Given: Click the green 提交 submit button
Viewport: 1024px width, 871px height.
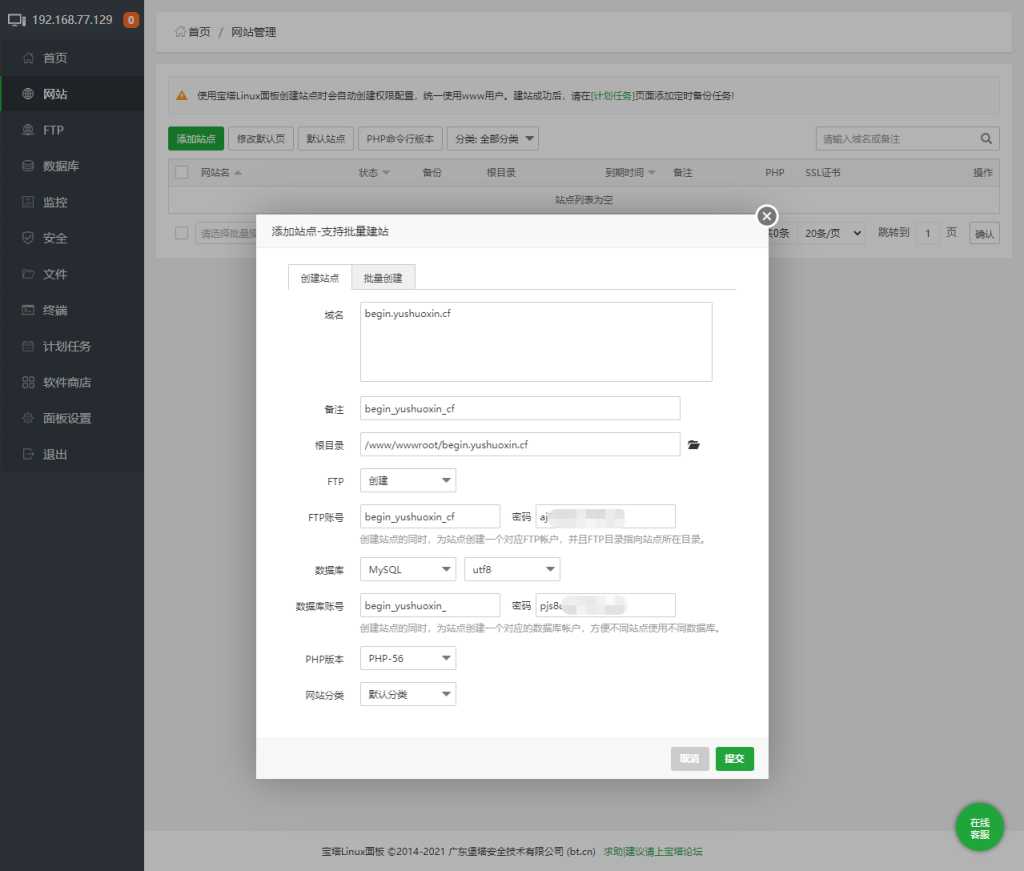Looking at the screenshot, I should 734,759.
